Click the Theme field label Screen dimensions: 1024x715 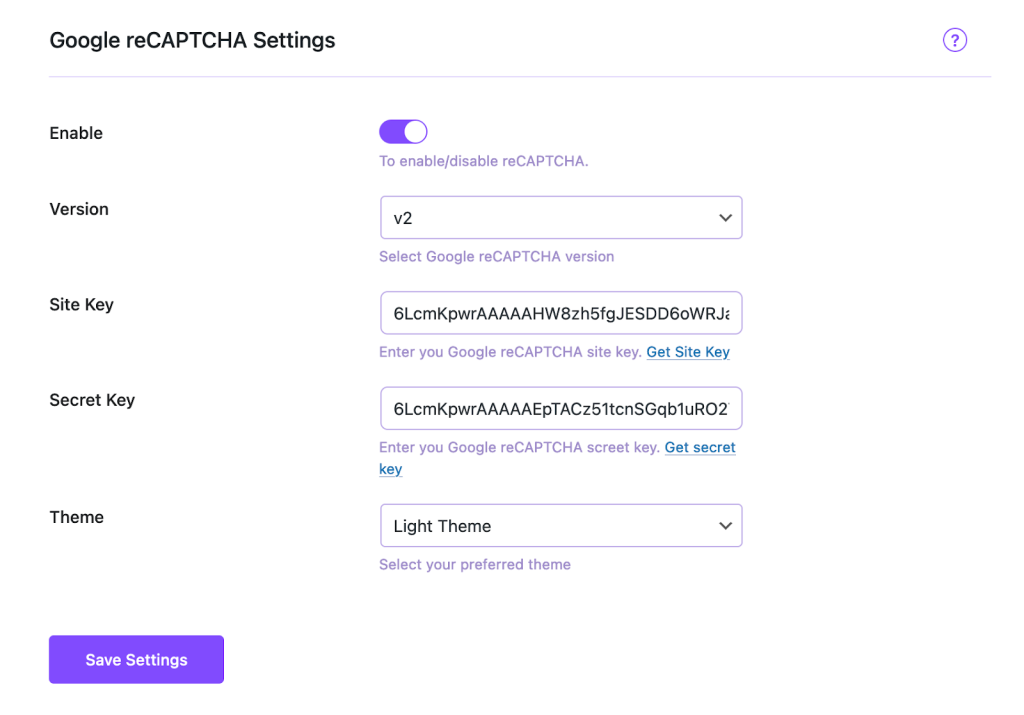point(77,517)
